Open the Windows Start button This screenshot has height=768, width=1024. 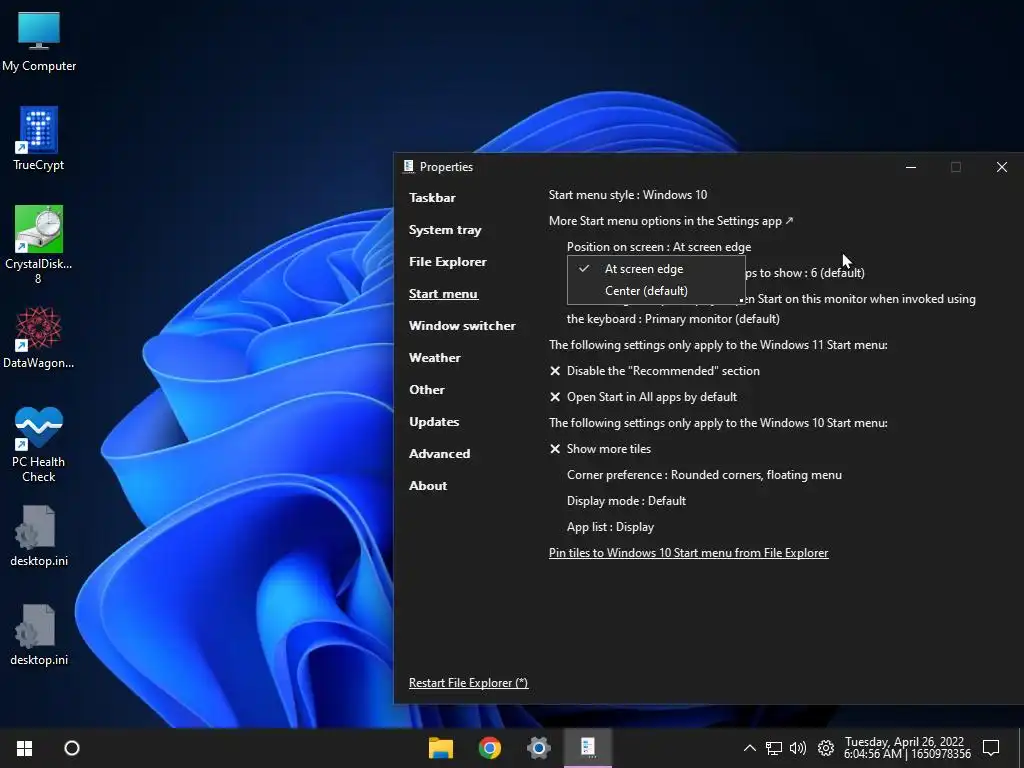(x=24, y=748)
